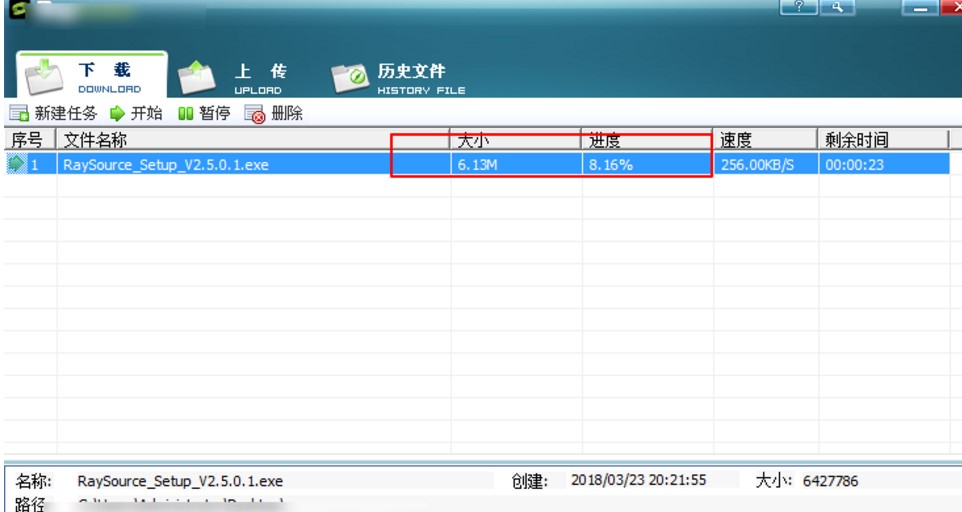Click the history file folder icon
Image resolution: width=962 pixels, height=512 pixels.
click(349, 78)
